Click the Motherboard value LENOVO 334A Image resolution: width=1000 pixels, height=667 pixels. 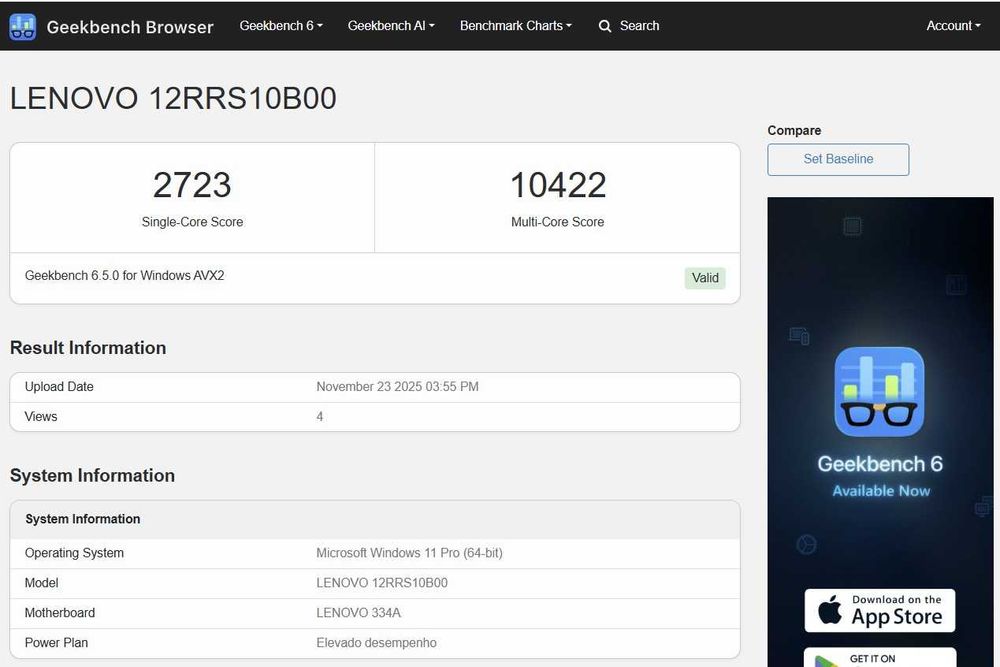pos(358,613)
